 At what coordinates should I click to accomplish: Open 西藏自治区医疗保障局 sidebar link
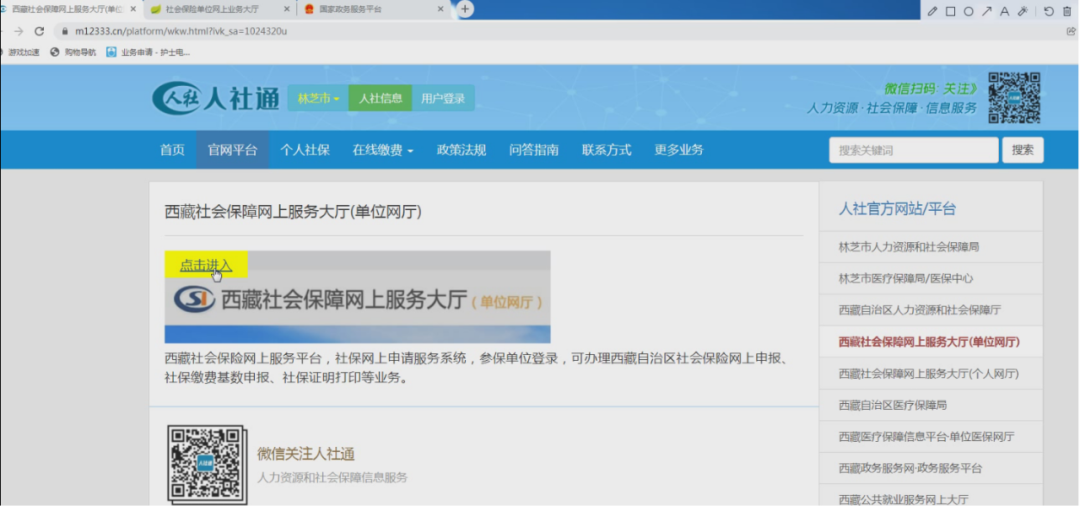pos(893,405)
